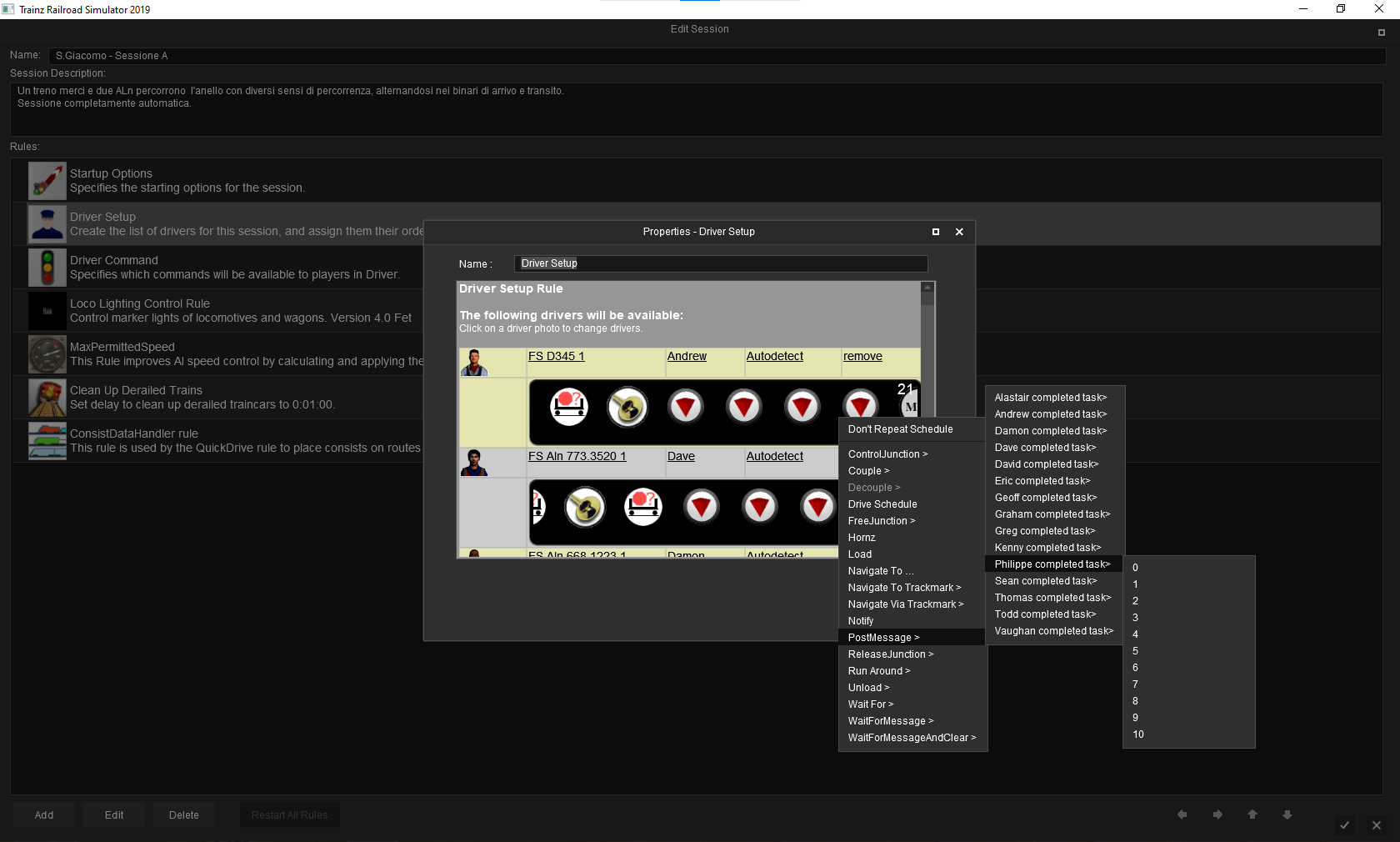This screenshot has height=842, width=1400.
Task: Click the FS D345 1 train link
Action: tap(557, 356)
